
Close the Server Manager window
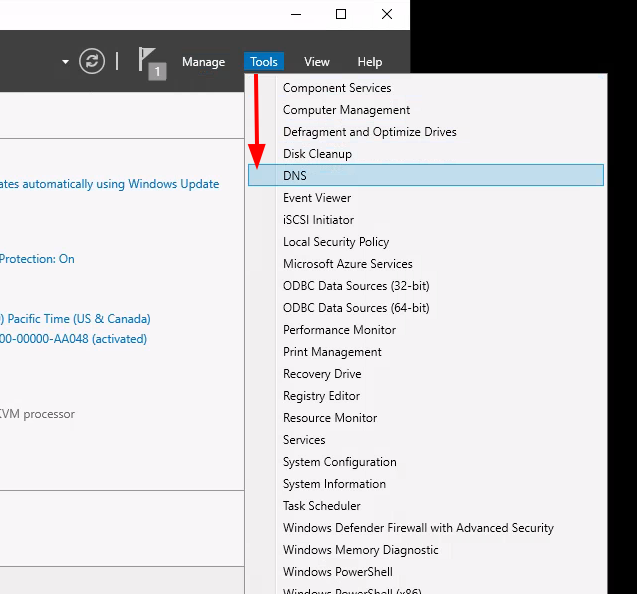pos(387,14)
